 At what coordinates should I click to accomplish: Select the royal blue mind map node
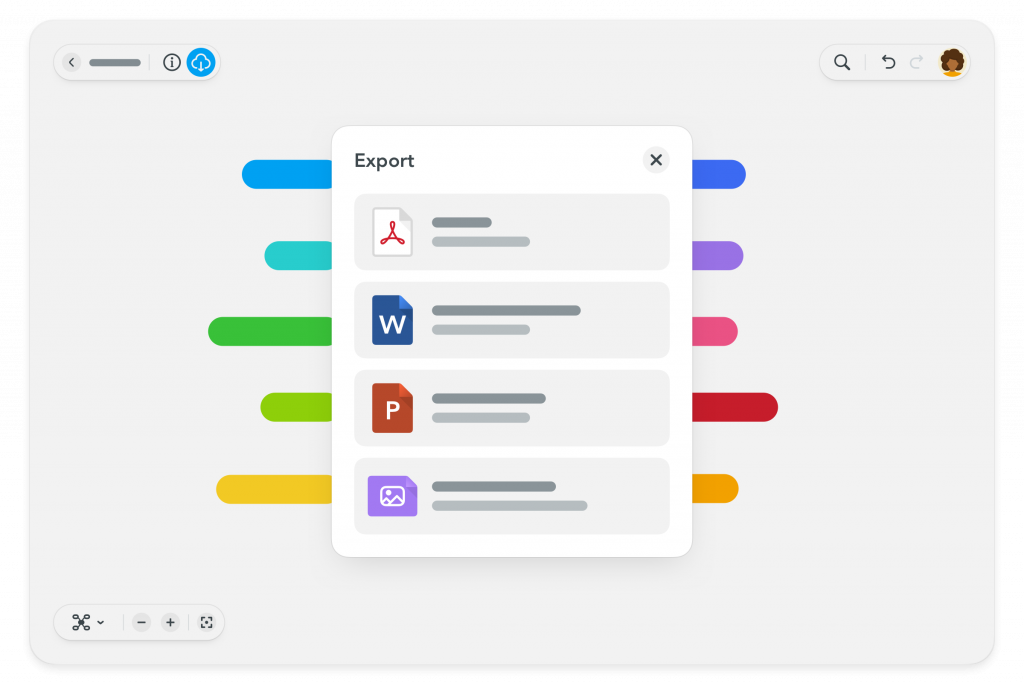(719, 174)
